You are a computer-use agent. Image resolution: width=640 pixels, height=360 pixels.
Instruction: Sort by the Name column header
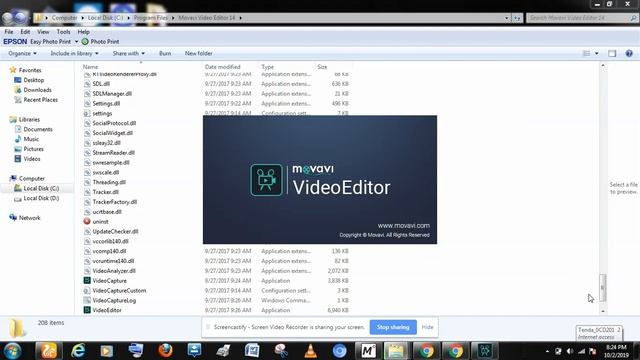pyautogui.click(x=90, y=67)
